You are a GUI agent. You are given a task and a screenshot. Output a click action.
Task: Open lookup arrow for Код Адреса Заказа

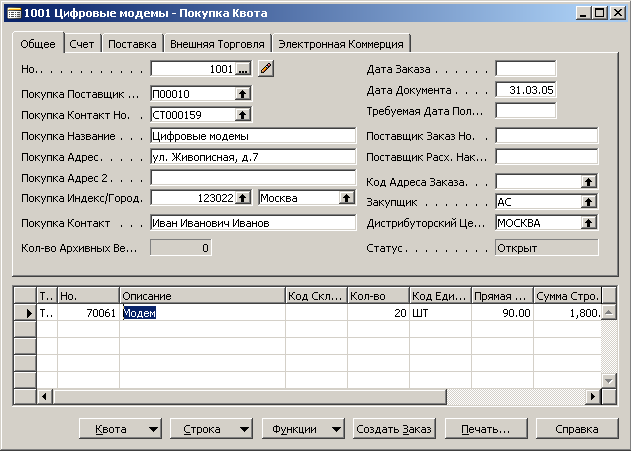[589, 182]
